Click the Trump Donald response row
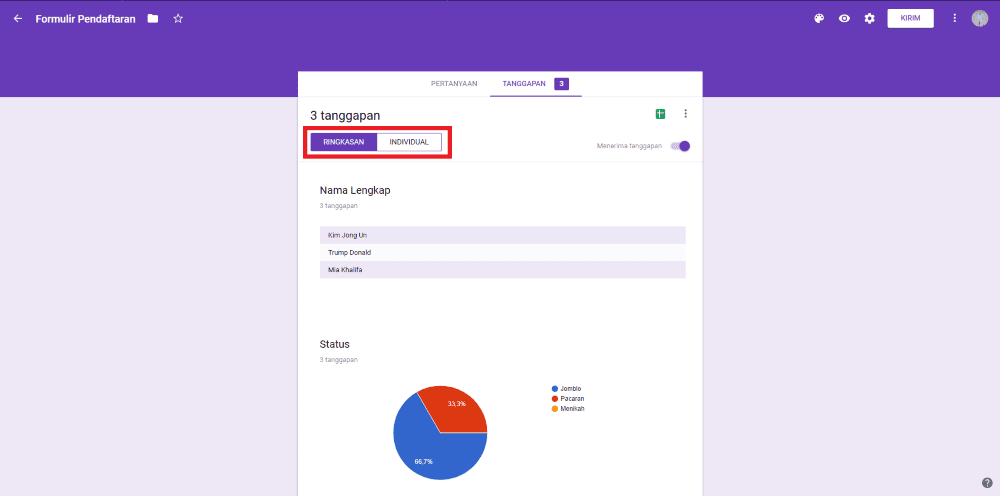The width and height of the screenshot is (1000, 496). pos(503,252)
